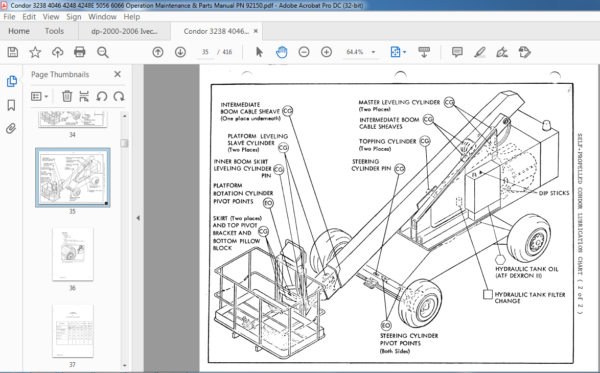Click the 'HYDRAULIC TANK OIL' label
The height and width of the screenshot is (373, 600).
(526, 269)
